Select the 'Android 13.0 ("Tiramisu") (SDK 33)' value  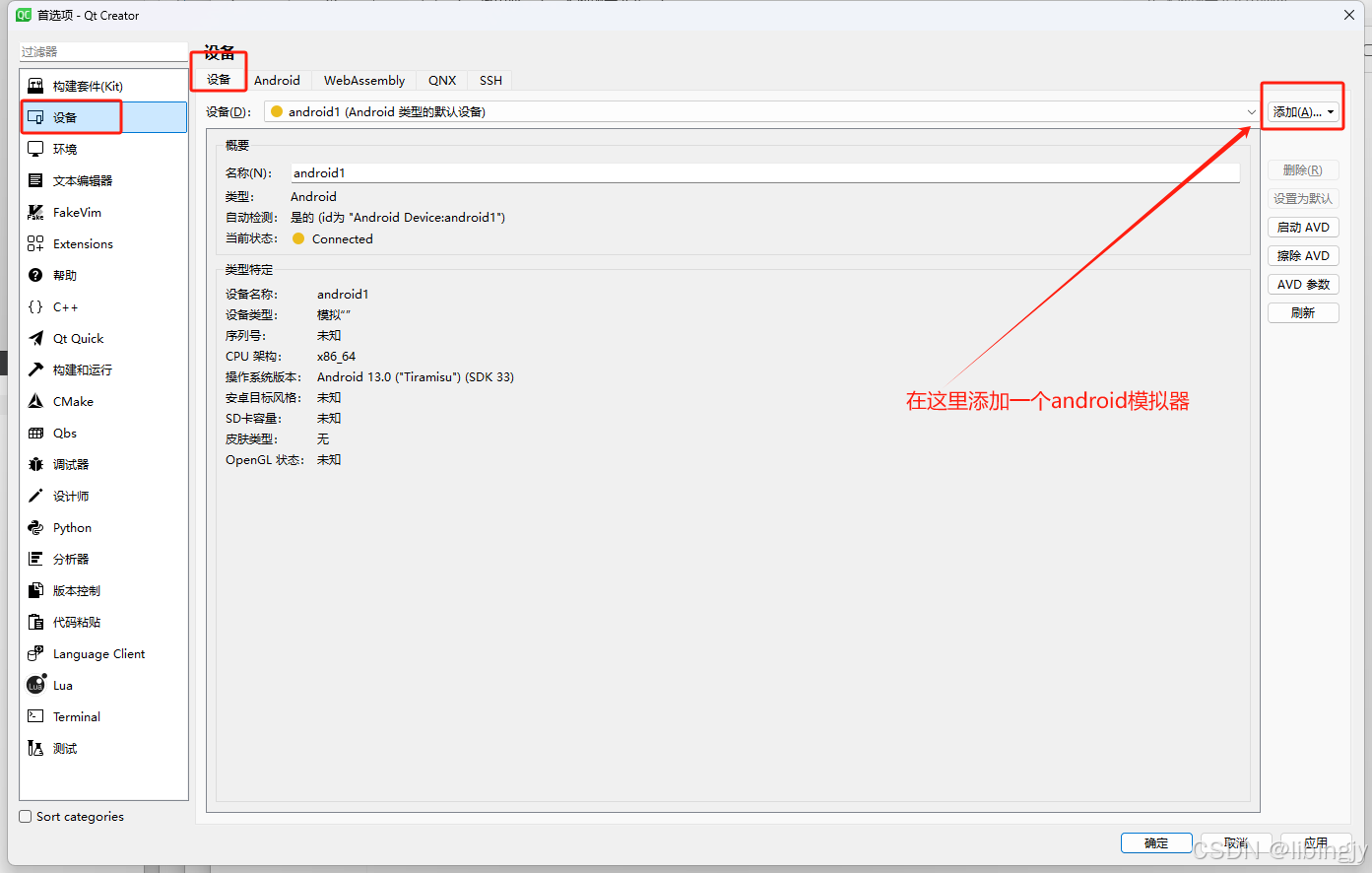click(x=416, y=376)
